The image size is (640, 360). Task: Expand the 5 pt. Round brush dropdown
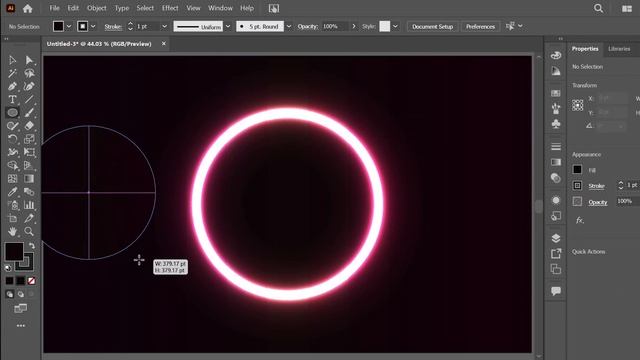[x=289, y=27]
